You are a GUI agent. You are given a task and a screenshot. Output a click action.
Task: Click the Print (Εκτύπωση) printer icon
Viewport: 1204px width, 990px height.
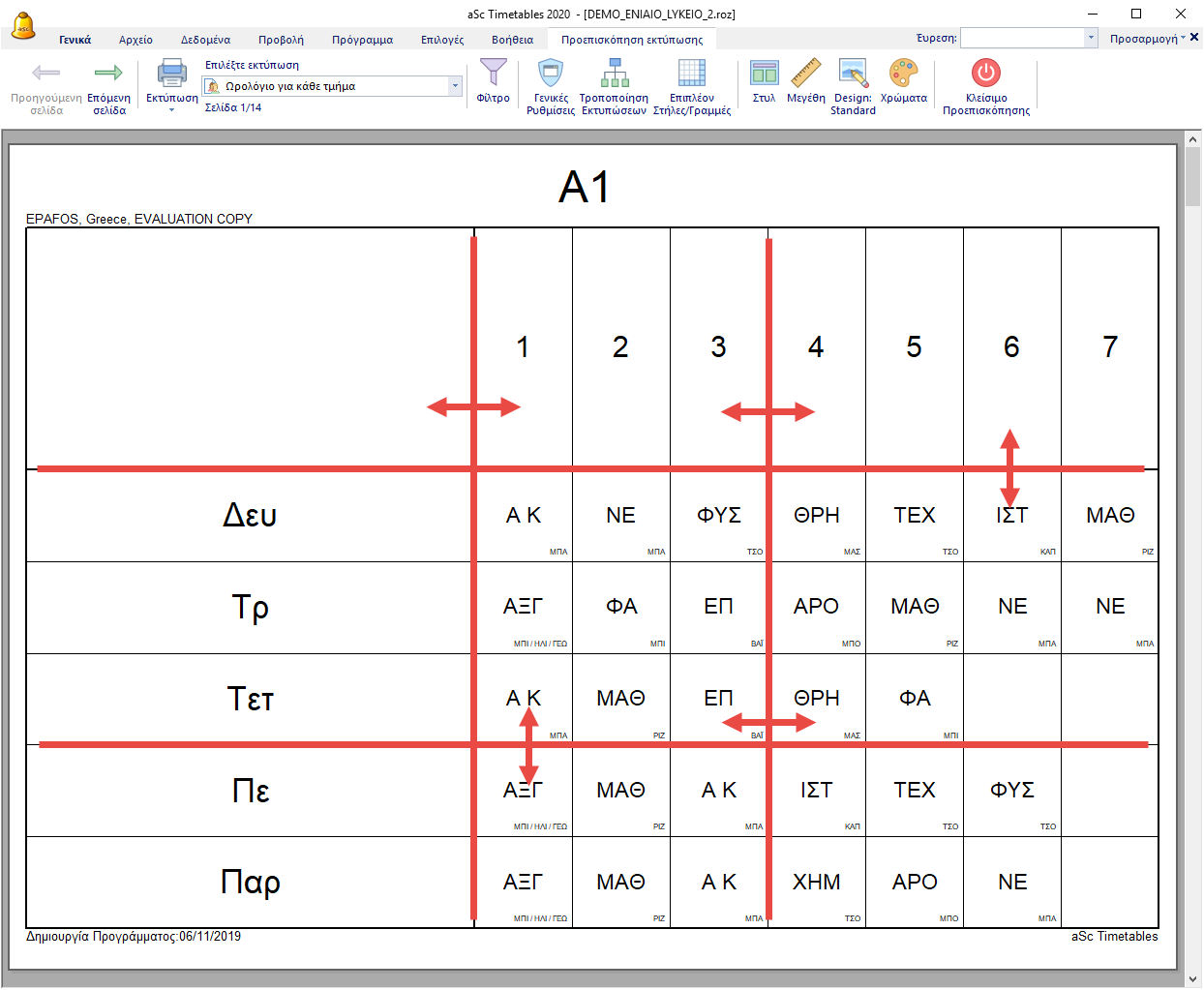point(171,75)
